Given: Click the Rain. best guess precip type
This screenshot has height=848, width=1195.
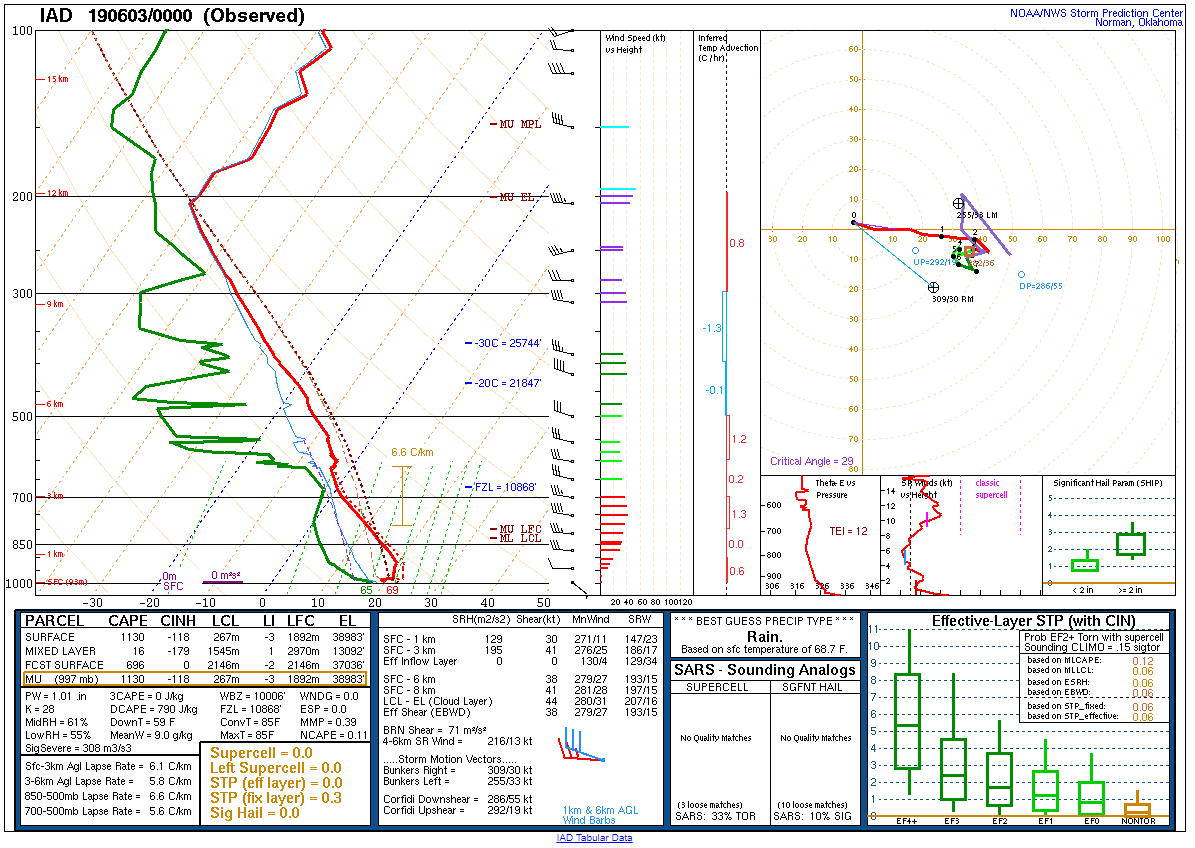Looking at the screenshot, I should pyautogui.click(x=764, y=637).
